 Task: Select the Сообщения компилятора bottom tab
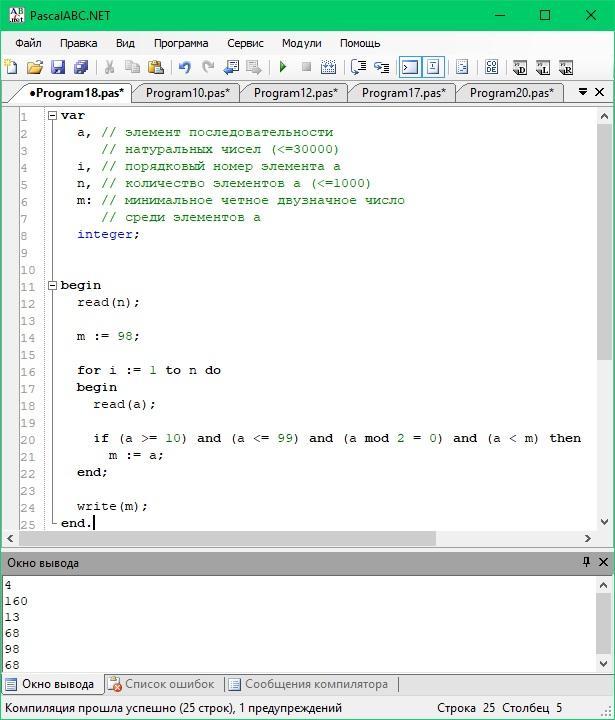[x=310, y=684]
